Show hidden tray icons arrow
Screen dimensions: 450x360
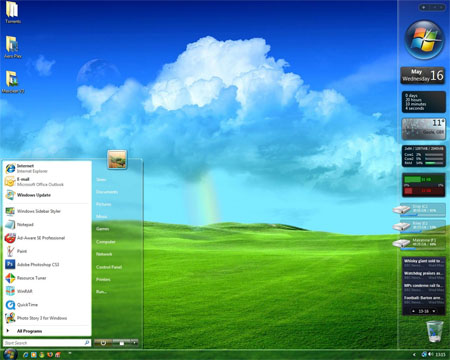414,354
